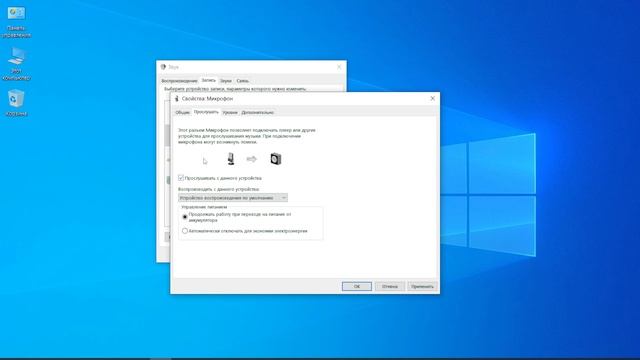This screenshot has width=640, height=360.
Task: Switch to the Levels tab in Microphone Properties
Action: pos(230,112)
